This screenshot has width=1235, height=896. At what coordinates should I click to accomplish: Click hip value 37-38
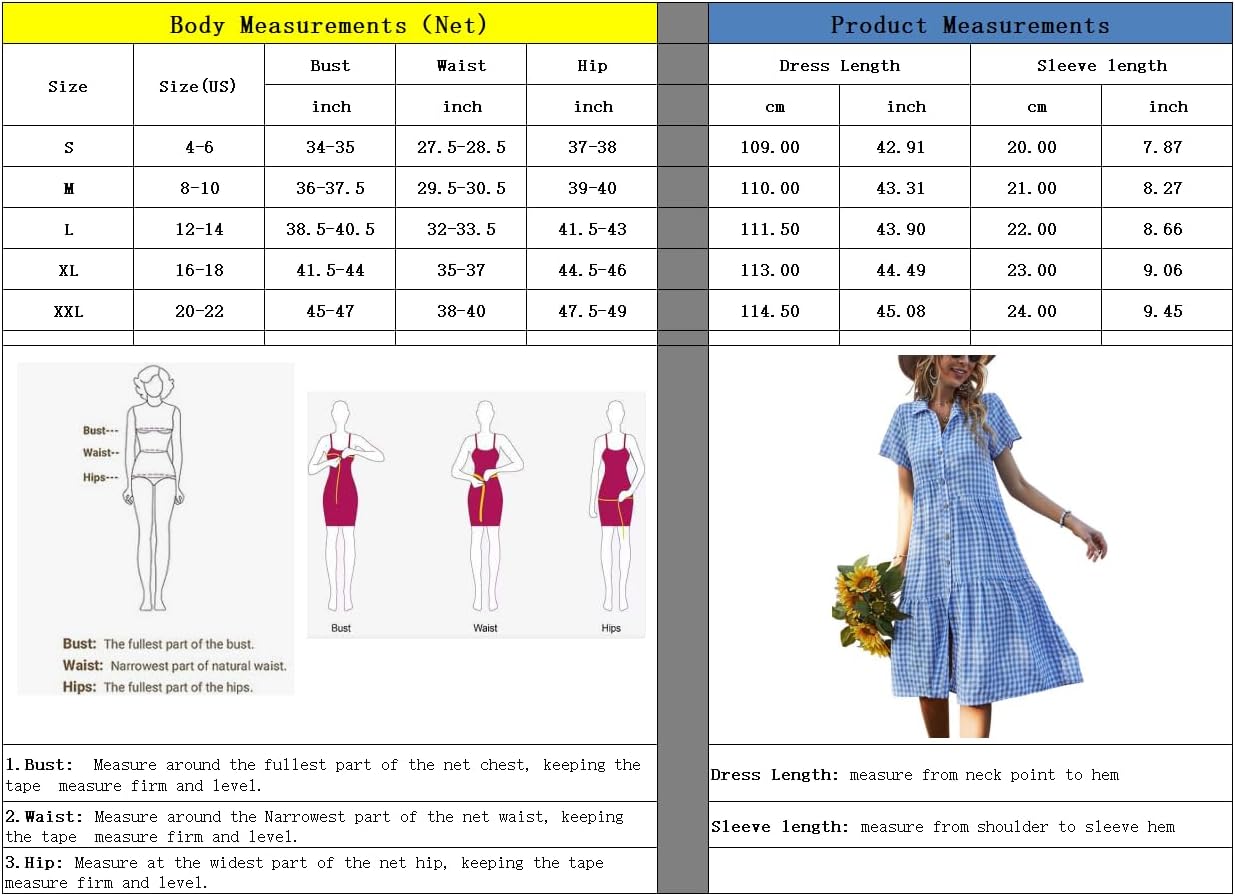point(592,147)
